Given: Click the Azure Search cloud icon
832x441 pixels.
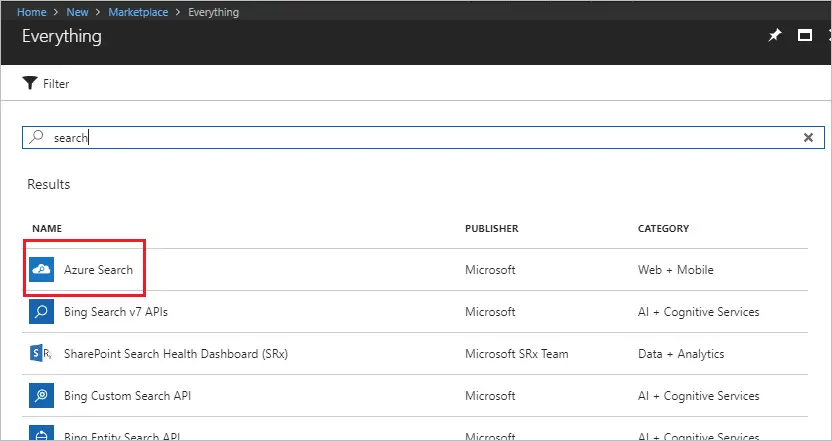Looking at the screenshot, I should click(x=41, y=270).
